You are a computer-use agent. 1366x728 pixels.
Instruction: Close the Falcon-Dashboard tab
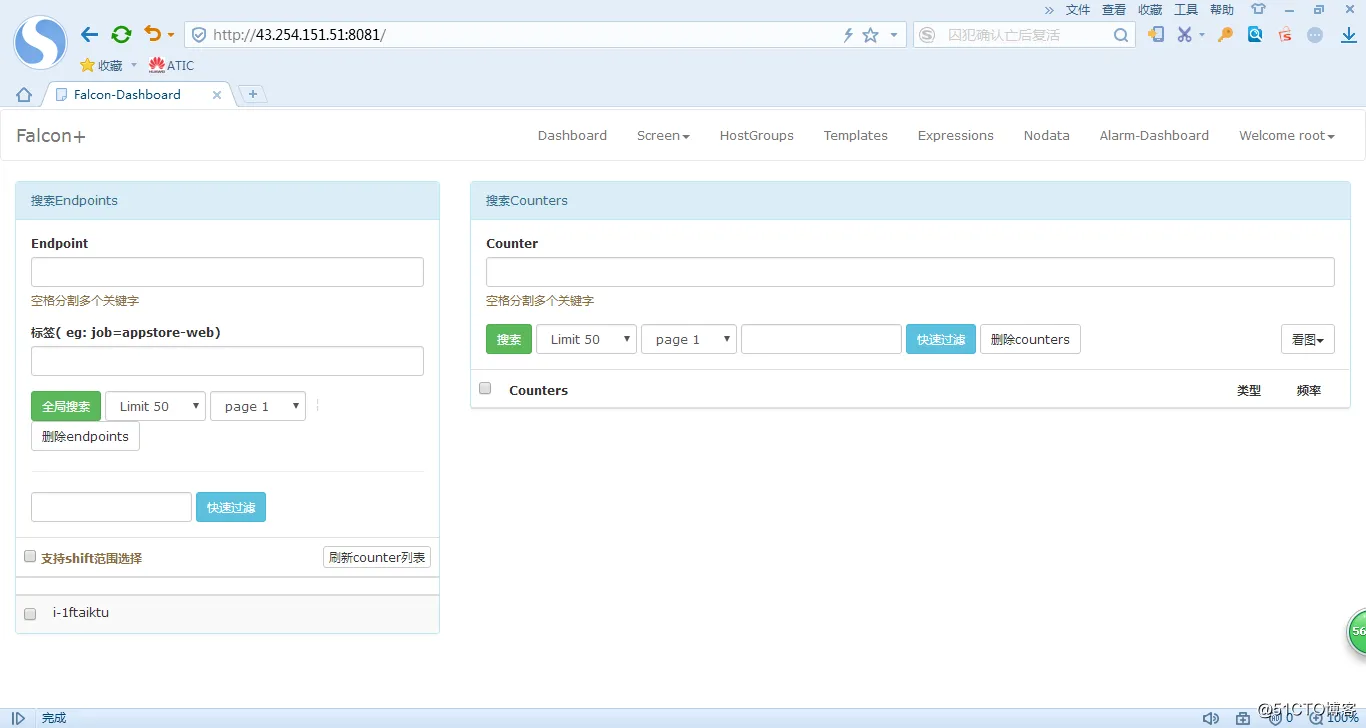pyautogui.click(x=217, y=95)
